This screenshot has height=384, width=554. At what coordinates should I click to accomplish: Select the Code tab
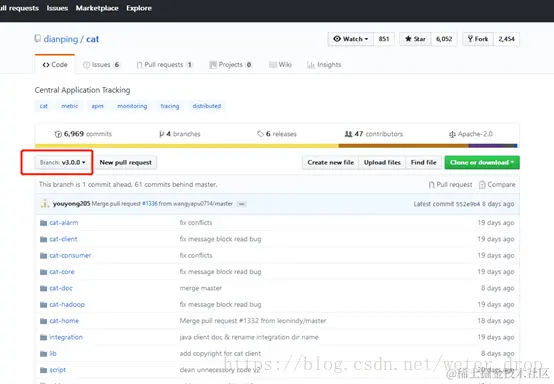pos(55,65)
